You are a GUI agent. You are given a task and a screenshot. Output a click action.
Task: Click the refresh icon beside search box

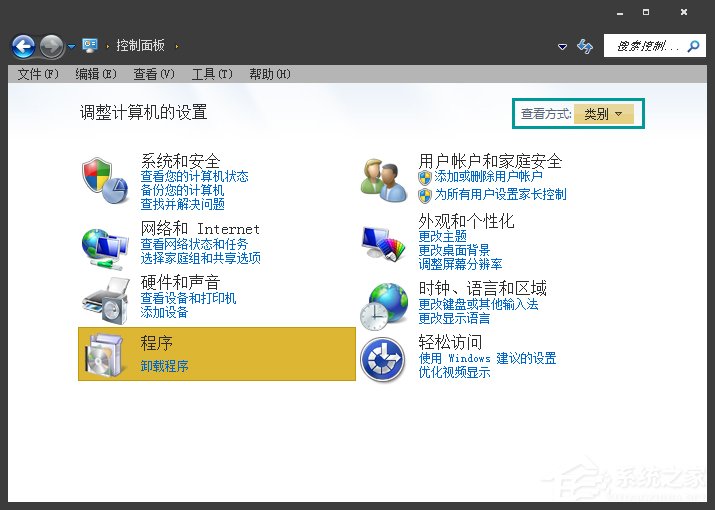click(585, 46)
